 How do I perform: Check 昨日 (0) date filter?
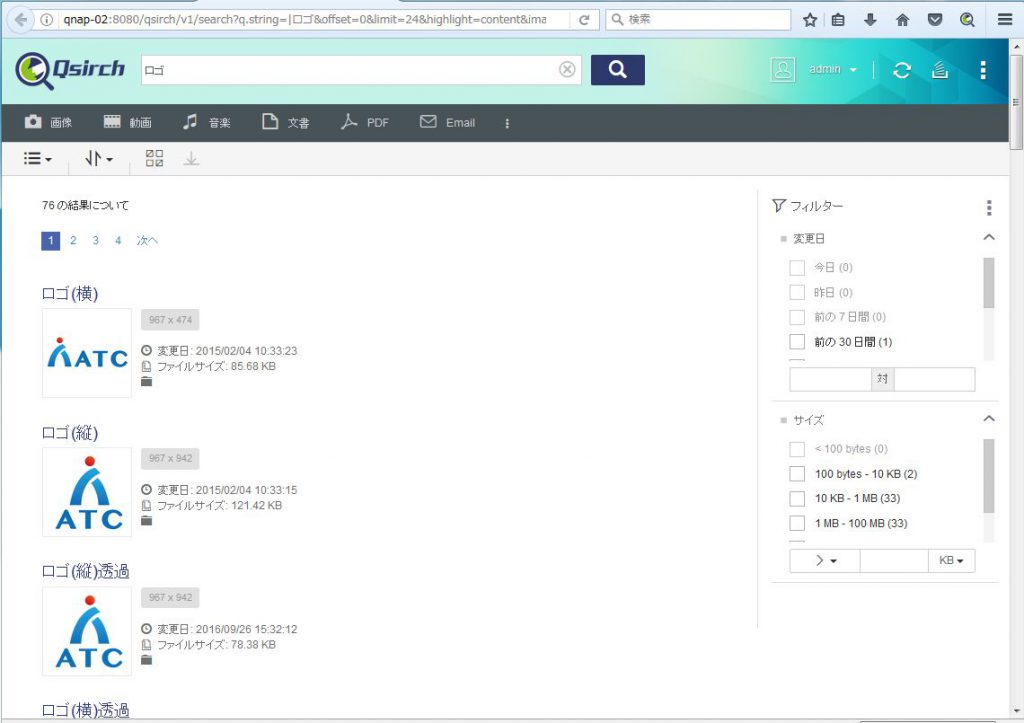(797, 293)
